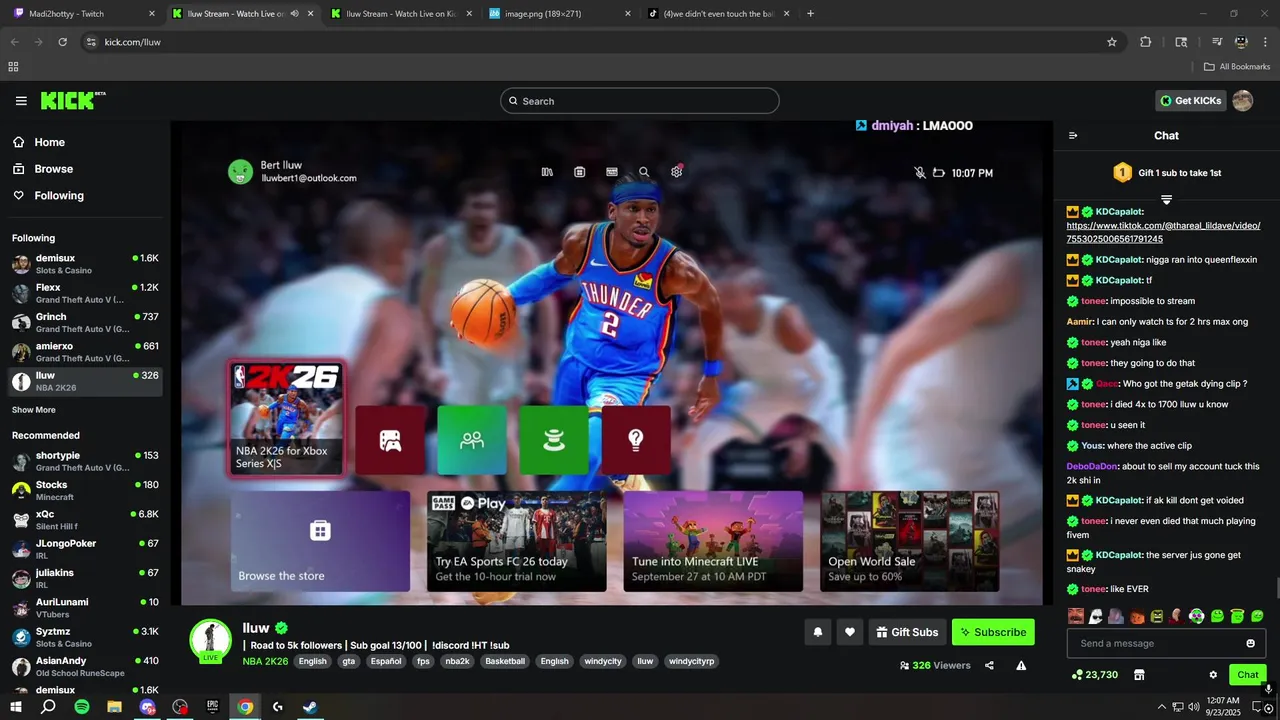Open Grinch channel in Following
1280x720 pixels.
pyautogui.click(x=85, y=322)
